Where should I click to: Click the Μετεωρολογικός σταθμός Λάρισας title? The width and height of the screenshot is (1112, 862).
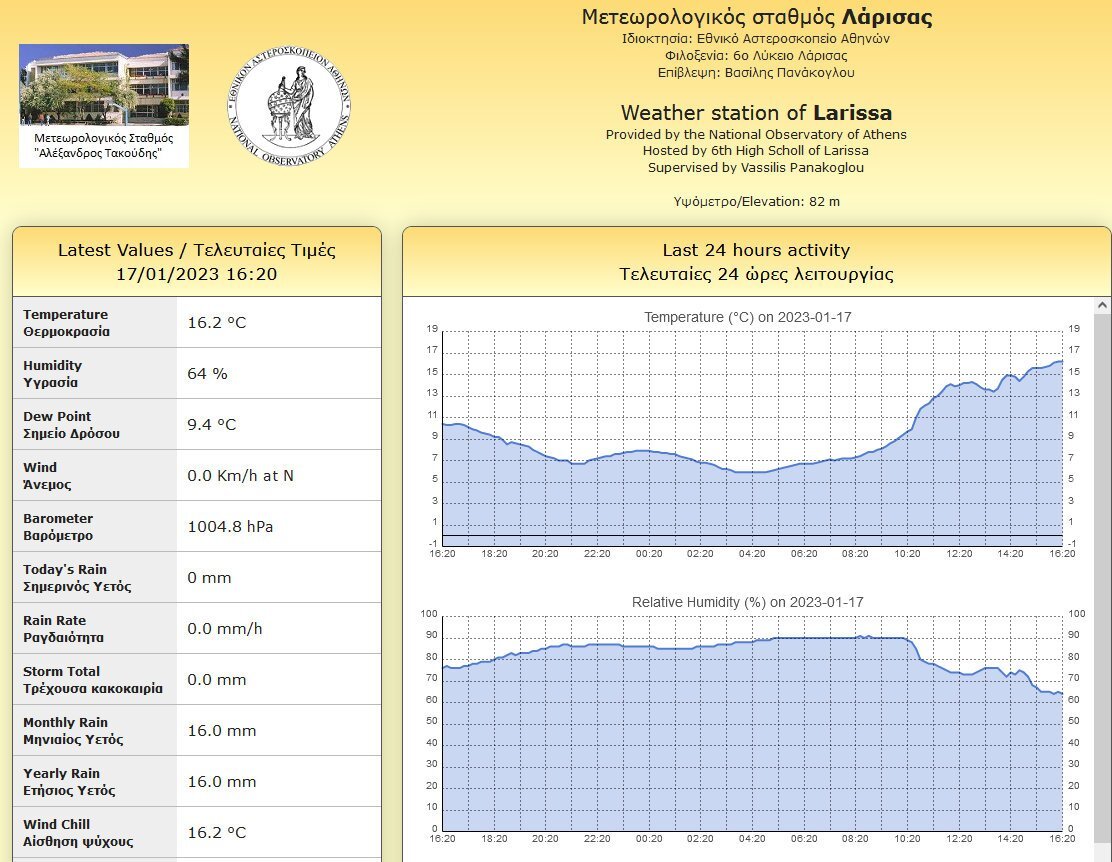(x=756, y=17)
